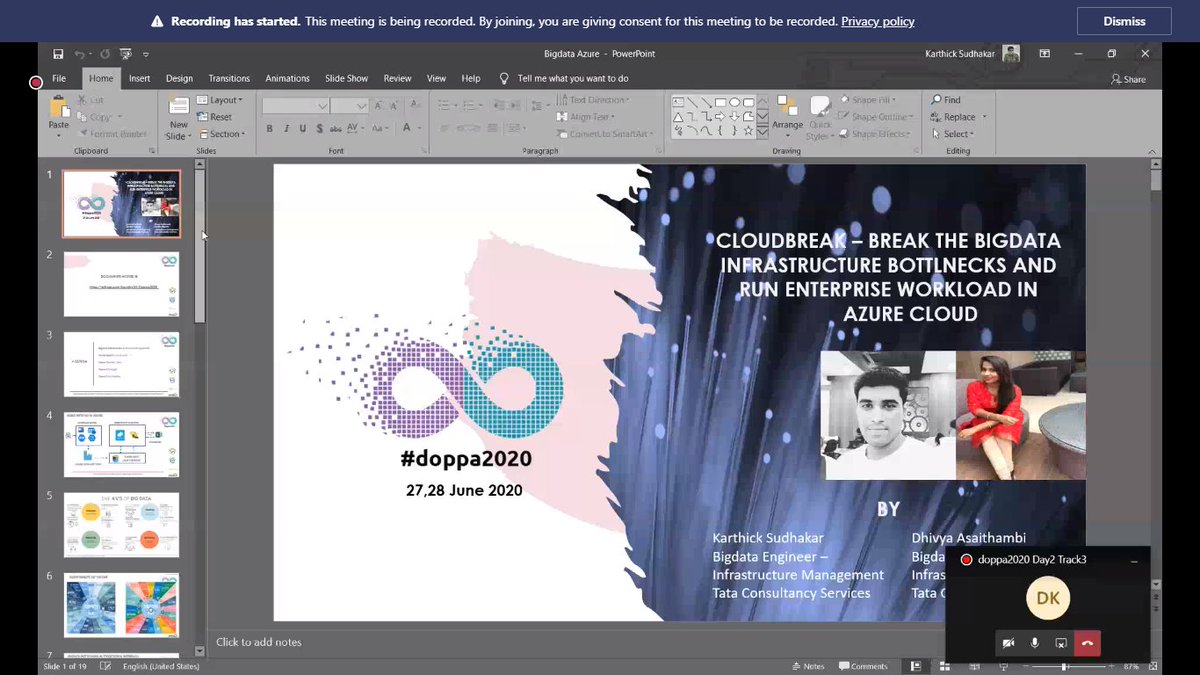Switch to Normal view icon

point(915,666)
